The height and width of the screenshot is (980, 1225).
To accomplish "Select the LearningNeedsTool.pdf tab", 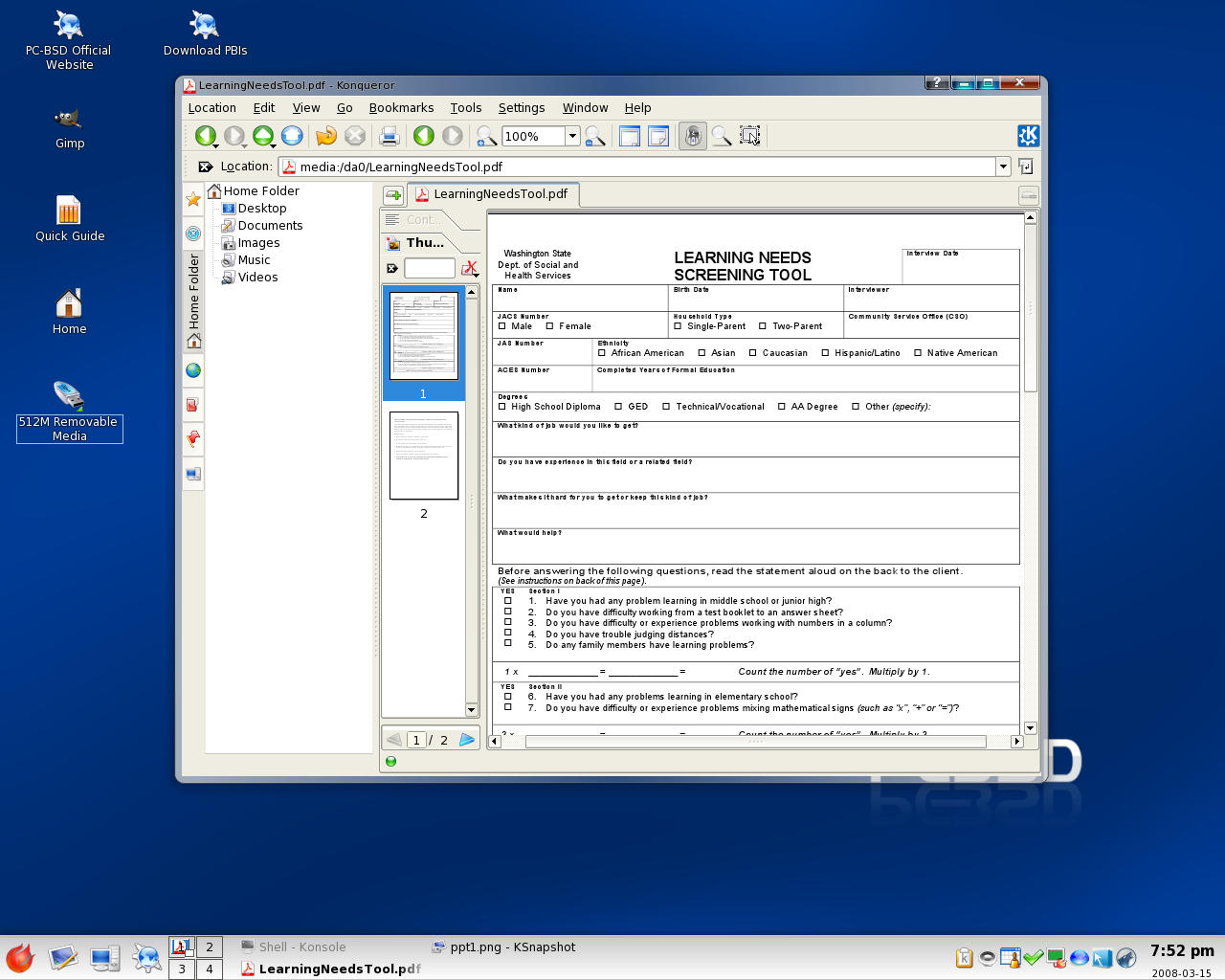I will tap(493, 194).
